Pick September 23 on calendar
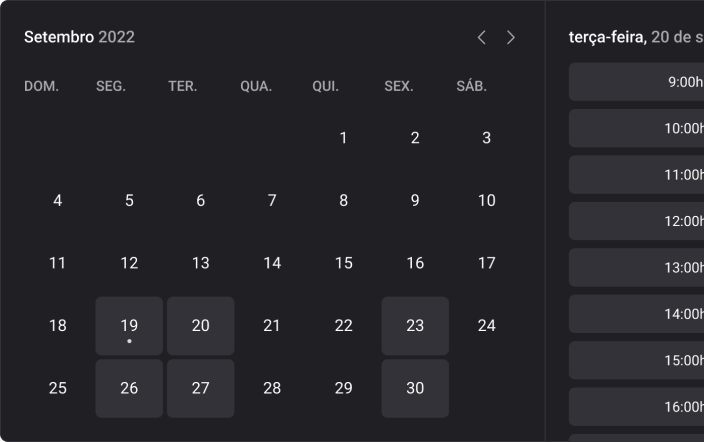 pos(415,326)
